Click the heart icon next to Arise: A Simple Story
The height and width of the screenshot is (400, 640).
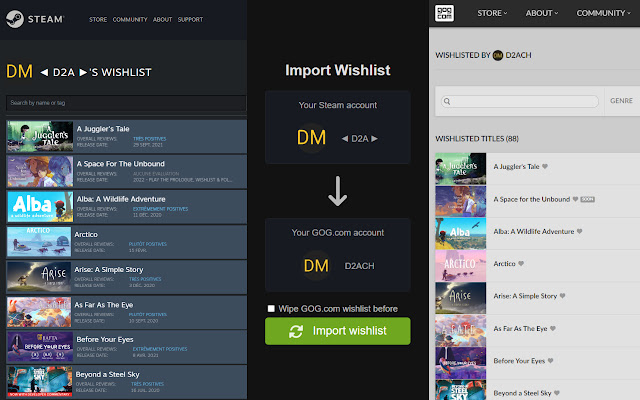click(562, 296)
